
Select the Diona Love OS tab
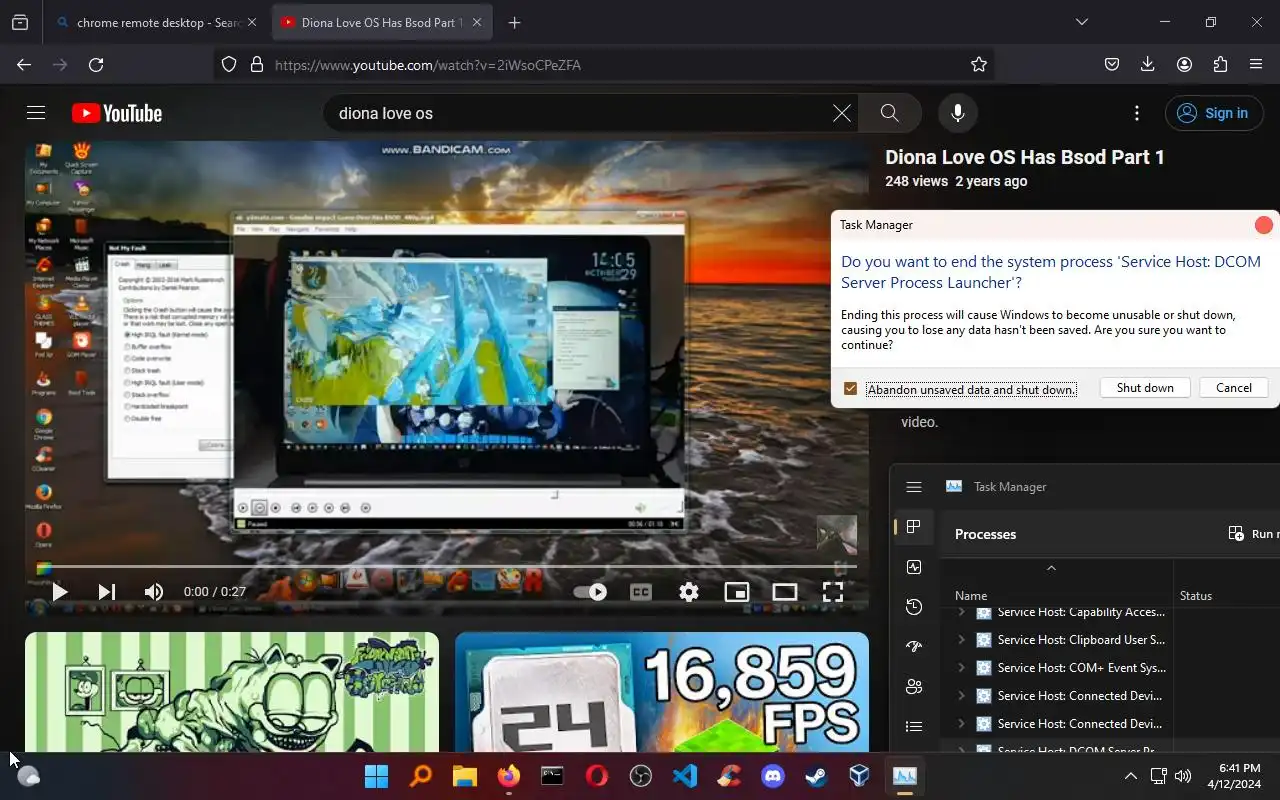tap(380, 22)
